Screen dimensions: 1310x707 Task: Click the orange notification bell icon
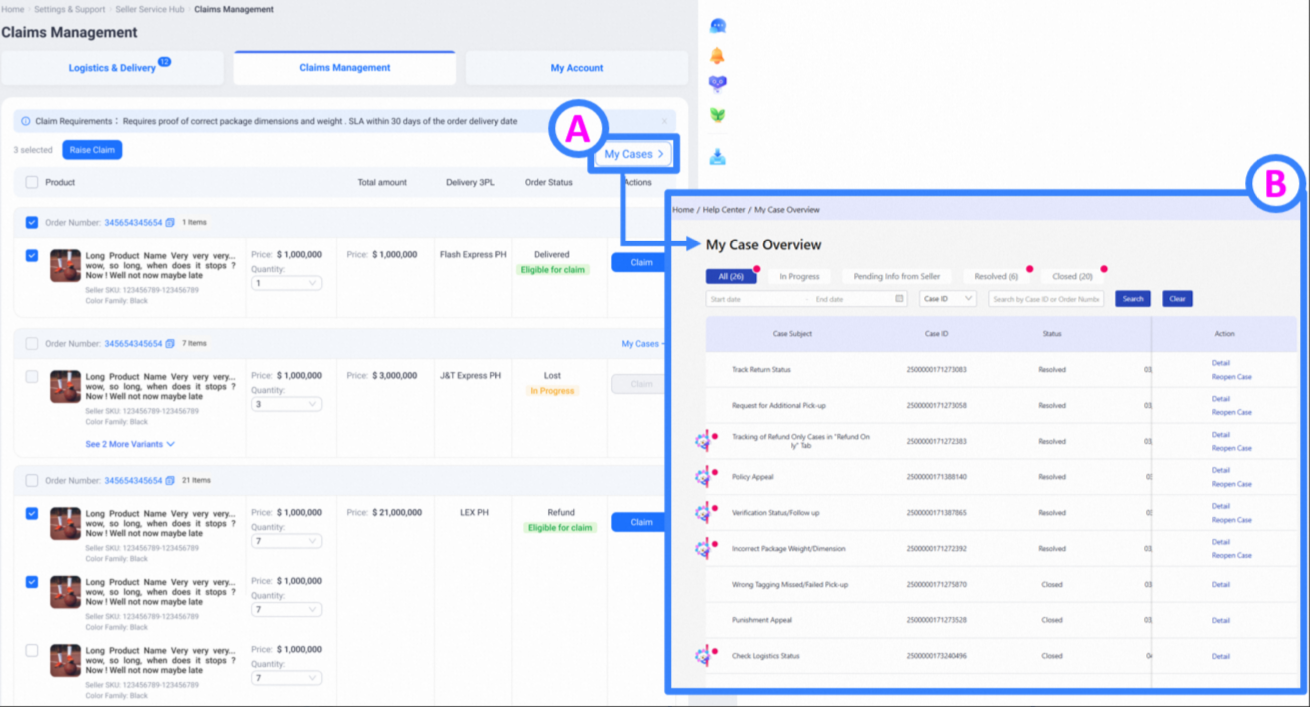click(717, 56)
